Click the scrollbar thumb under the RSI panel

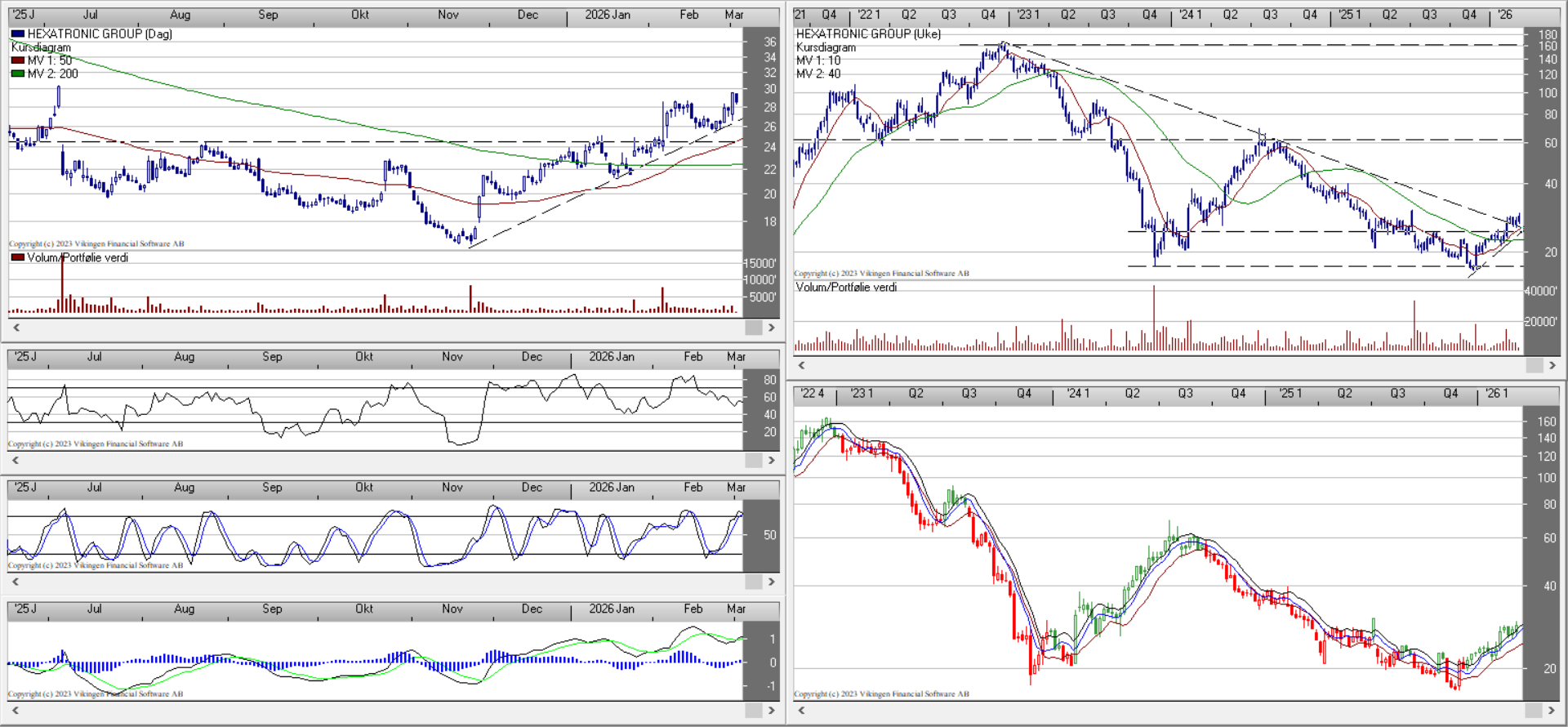point(753,461)
